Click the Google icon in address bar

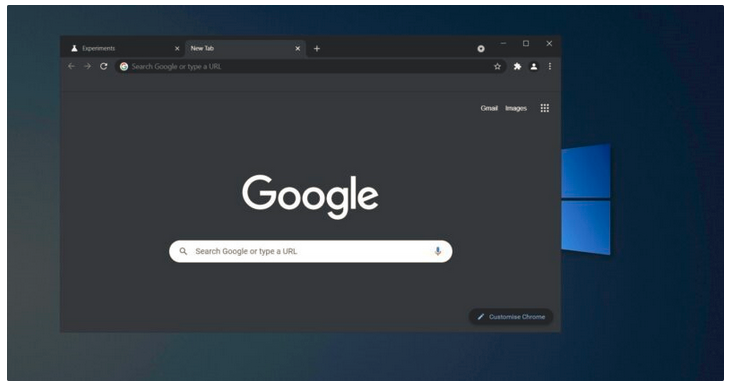(x=124, y=67)
